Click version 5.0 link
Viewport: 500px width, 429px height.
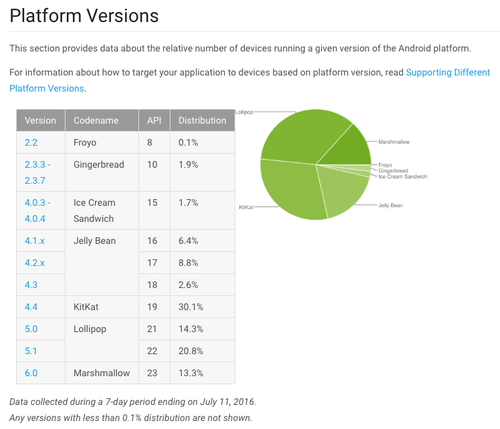click(x=31, y=329)
